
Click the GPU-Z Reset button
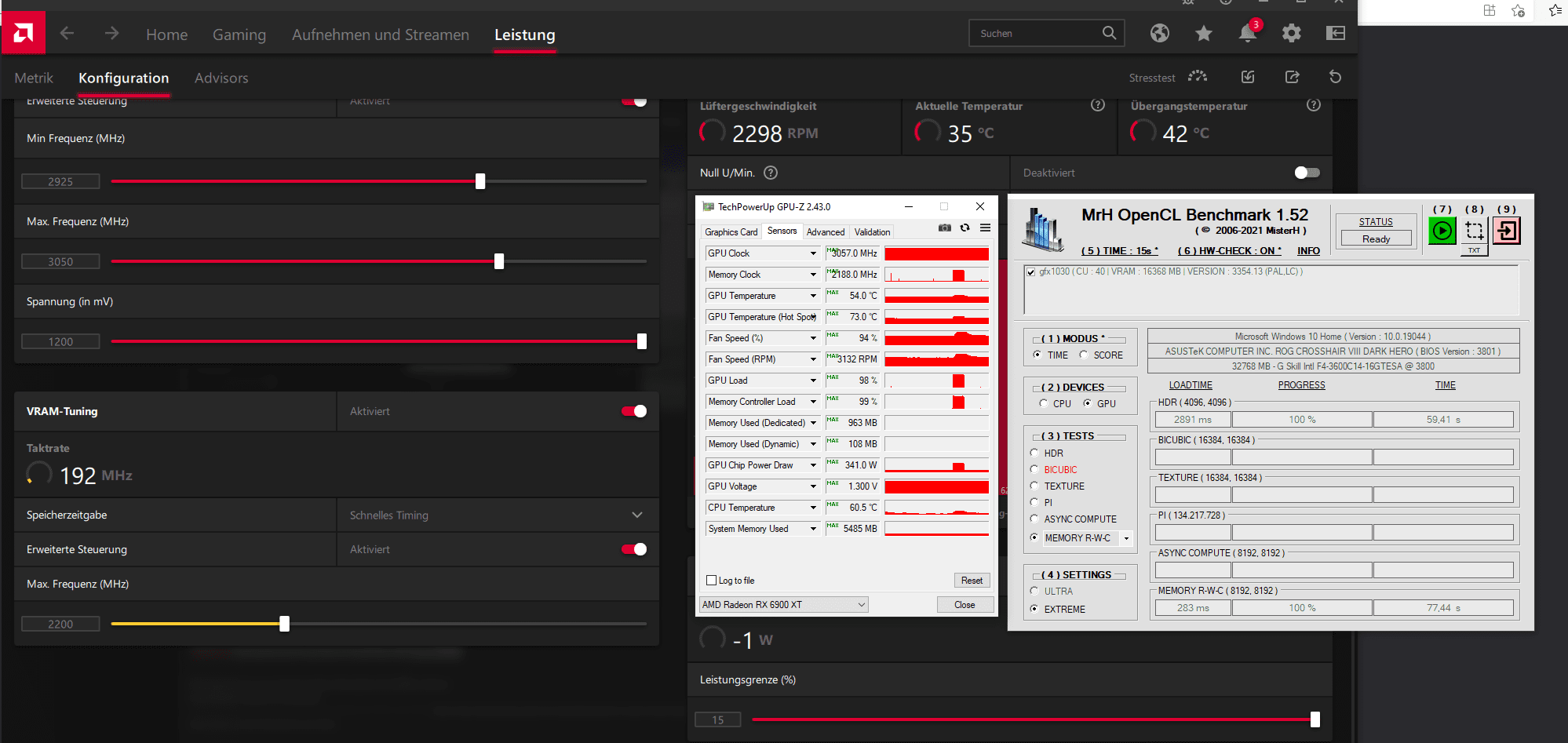(x=972, y=581)
